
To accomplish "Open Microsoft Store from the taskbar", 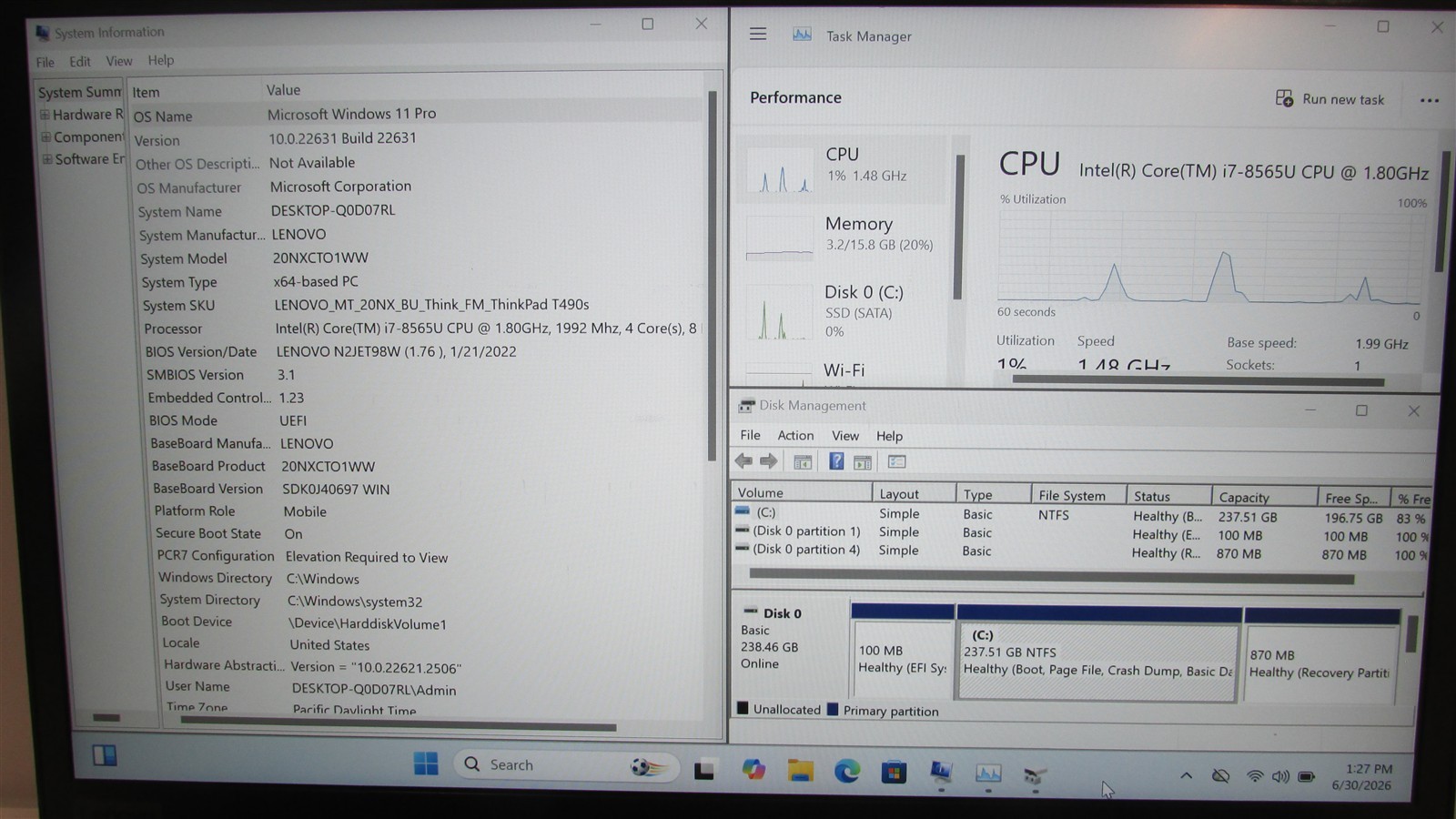I will [894, 773].
